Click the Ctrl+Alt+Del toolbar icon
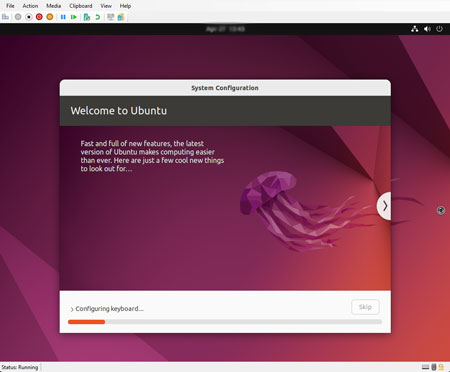 point(5,17)
